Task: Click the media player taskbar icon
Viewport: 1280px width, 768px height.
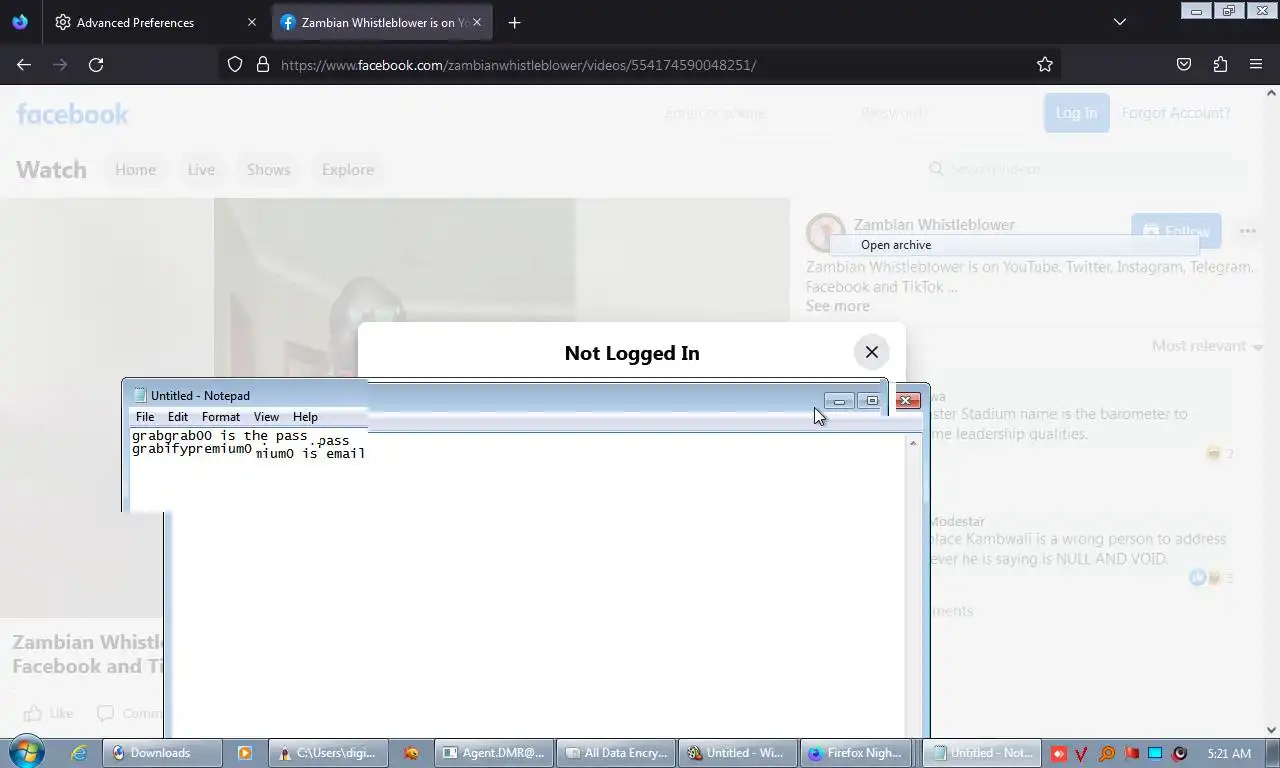Action: point(244,753)
